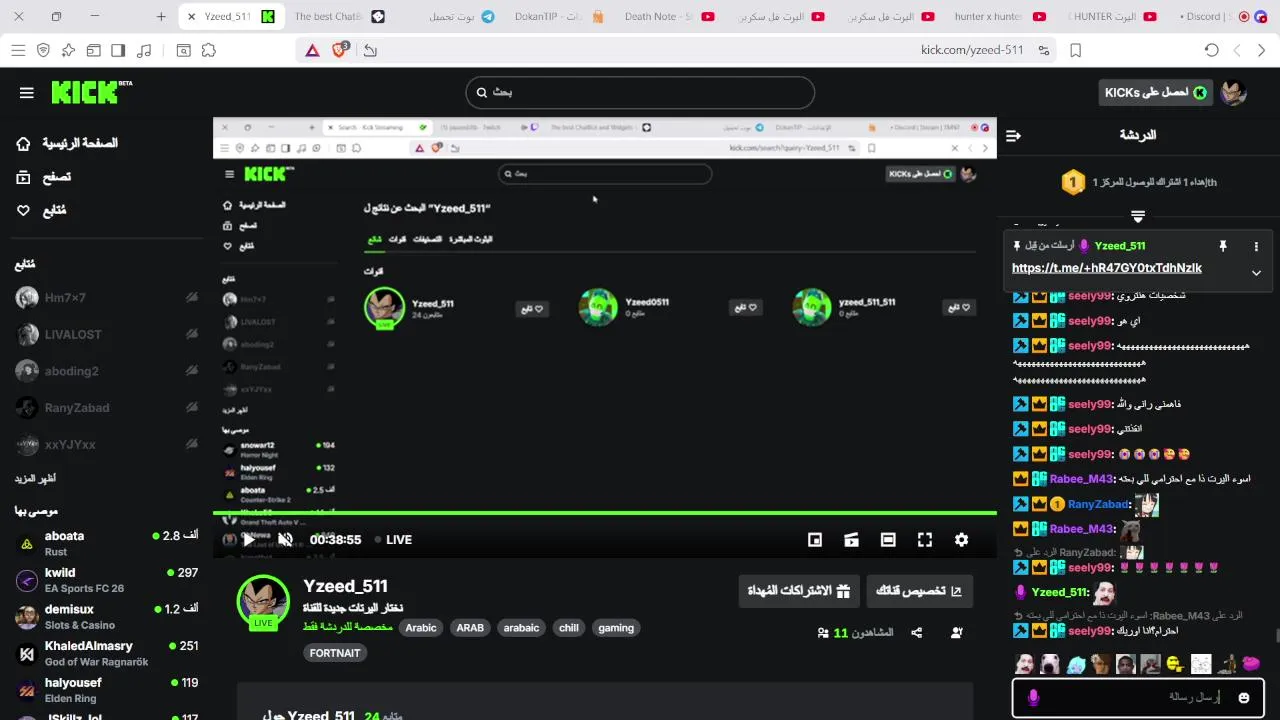Click the customize your channel button
The image size is (1280, 720).
pos(919,591)
